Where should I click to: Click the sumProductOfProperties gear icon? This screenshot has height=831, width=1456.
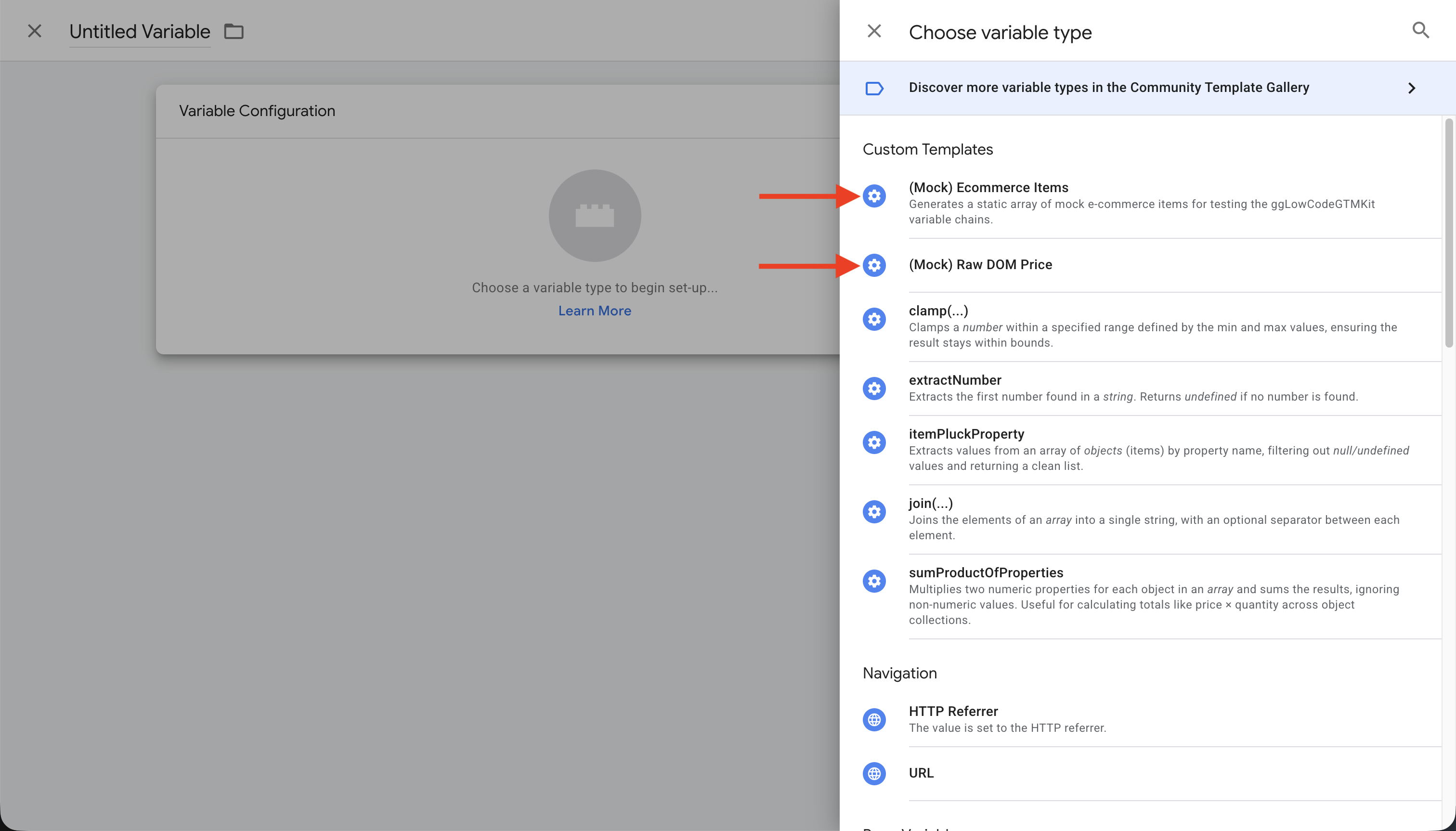click(x=874, y=581)
